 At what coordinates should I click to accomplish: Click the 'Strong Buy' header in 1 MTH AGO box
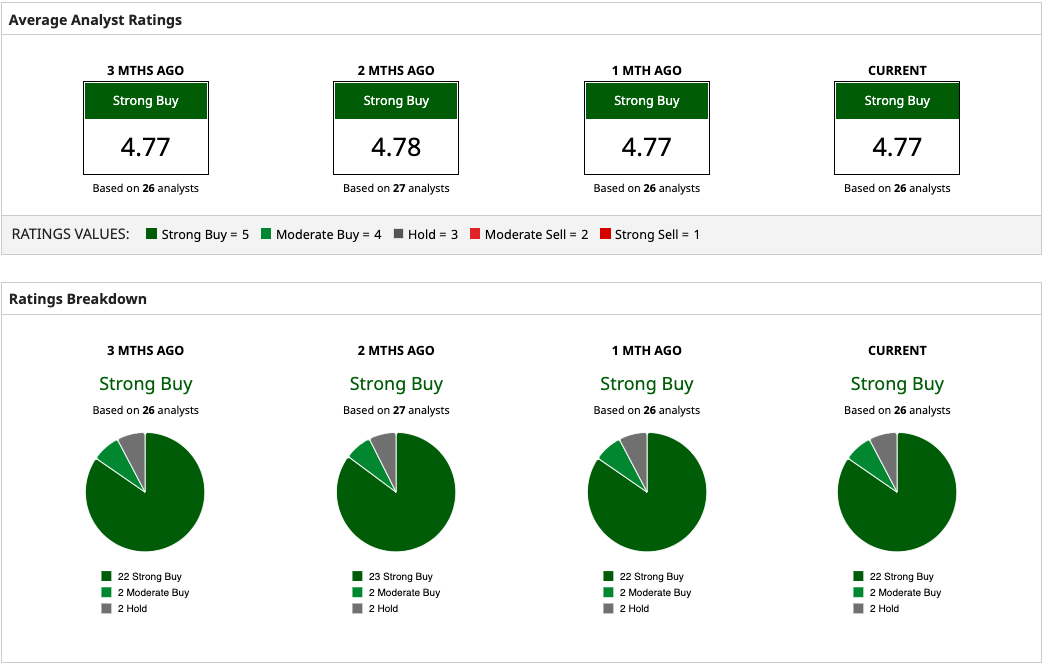point(646,101)
